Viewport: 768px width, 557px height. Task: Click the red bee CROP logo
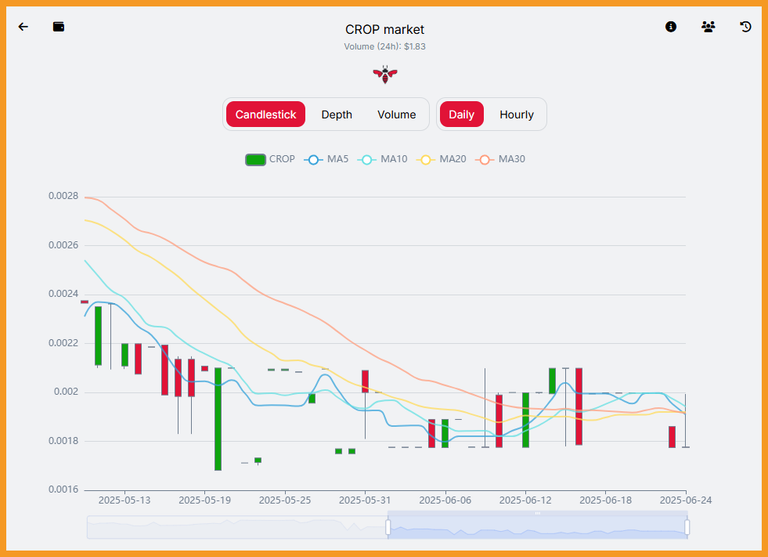[385, 74]
